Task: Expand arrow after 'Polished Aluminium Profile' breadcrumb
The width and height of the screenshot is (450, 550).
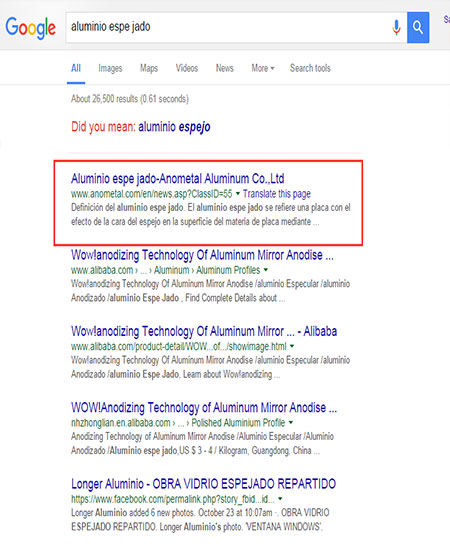Action: (291, 422)
